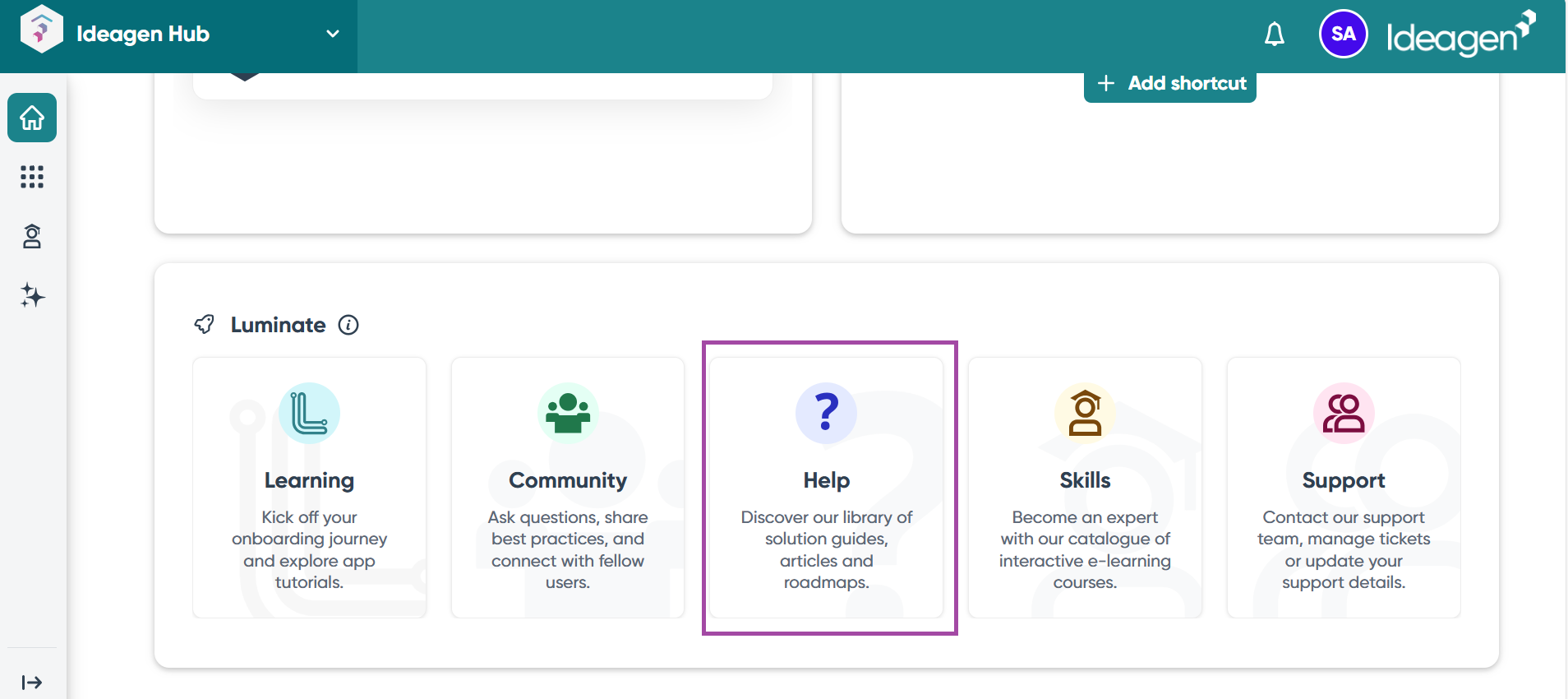Click the sparkle AI icon in sidebar
1568x699 pixels.
click(x=32, y=295)
